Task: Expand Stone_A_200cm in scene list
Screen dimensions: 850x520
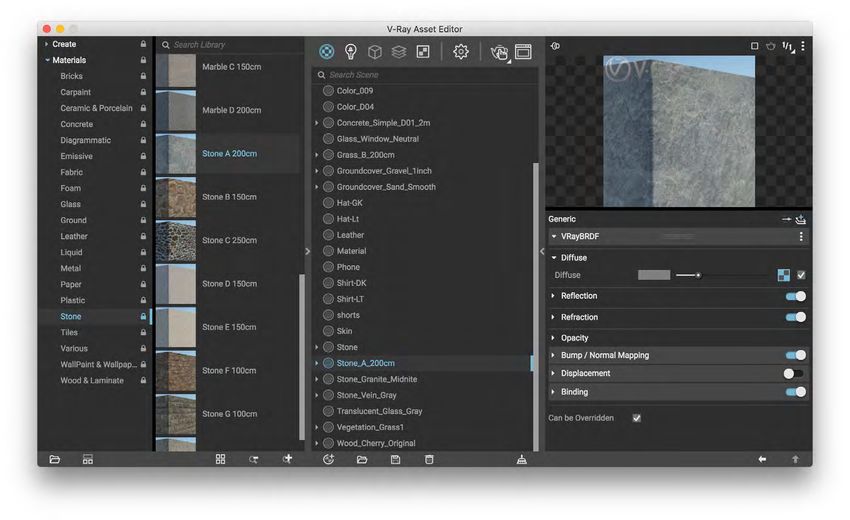Action: tap(317, 363)
